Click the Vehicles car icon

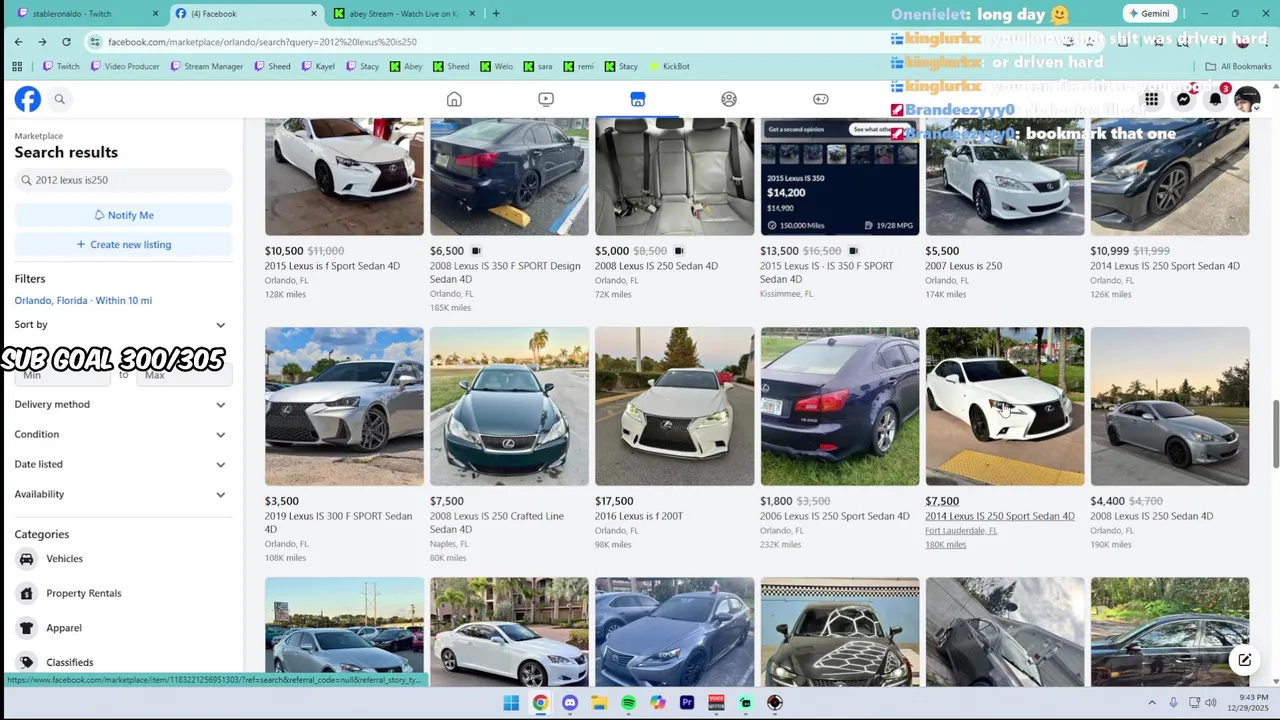[x=27, y=559]
